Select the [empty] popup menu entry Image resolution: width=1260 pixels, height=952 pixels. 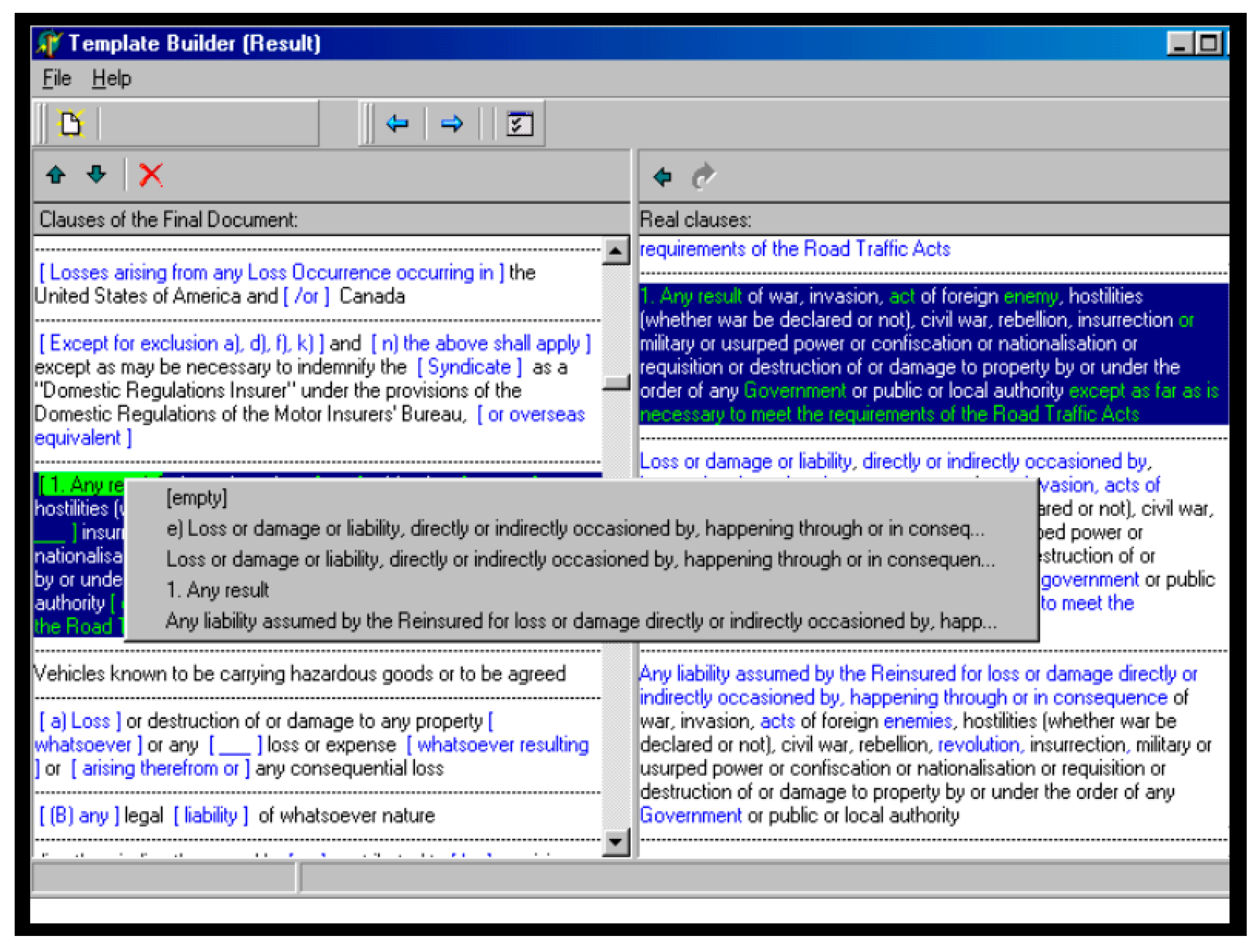pos(197,498)
